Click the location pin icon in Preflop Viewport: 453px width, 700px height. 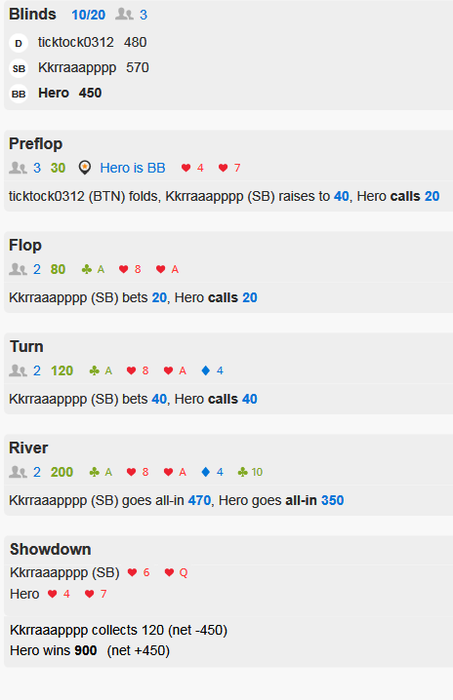[x=84, y=168]
